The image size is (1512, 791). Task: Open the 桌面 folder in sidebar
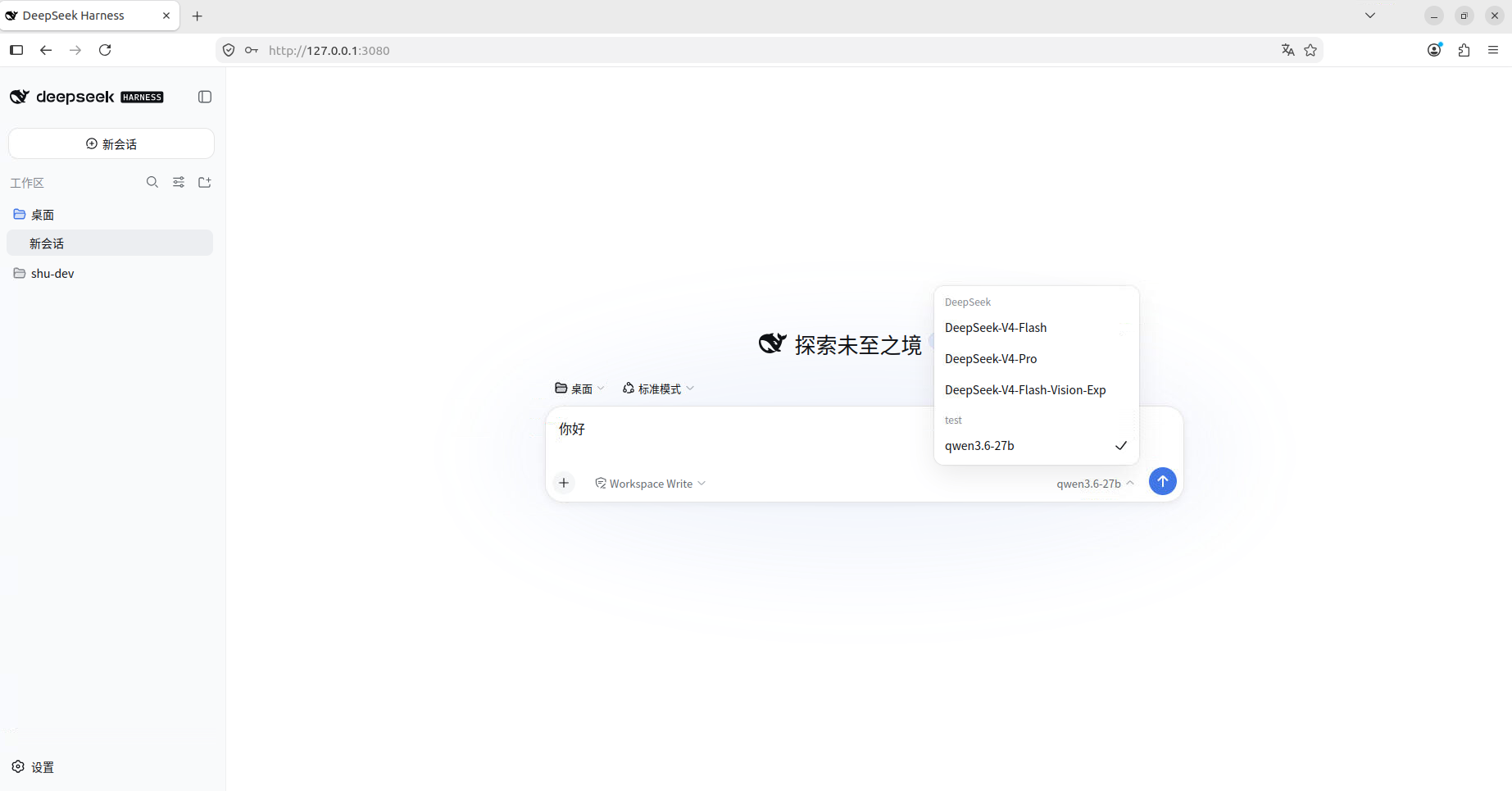110,214
